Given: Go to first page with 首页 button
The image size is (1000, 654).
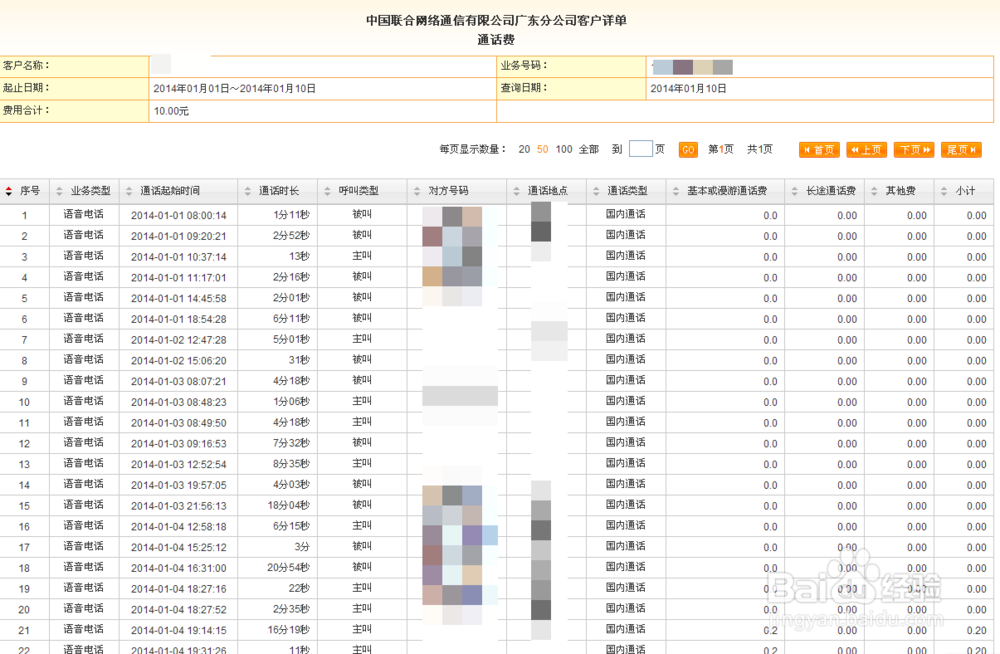Looking at the screenshot, I should [819, 150].
